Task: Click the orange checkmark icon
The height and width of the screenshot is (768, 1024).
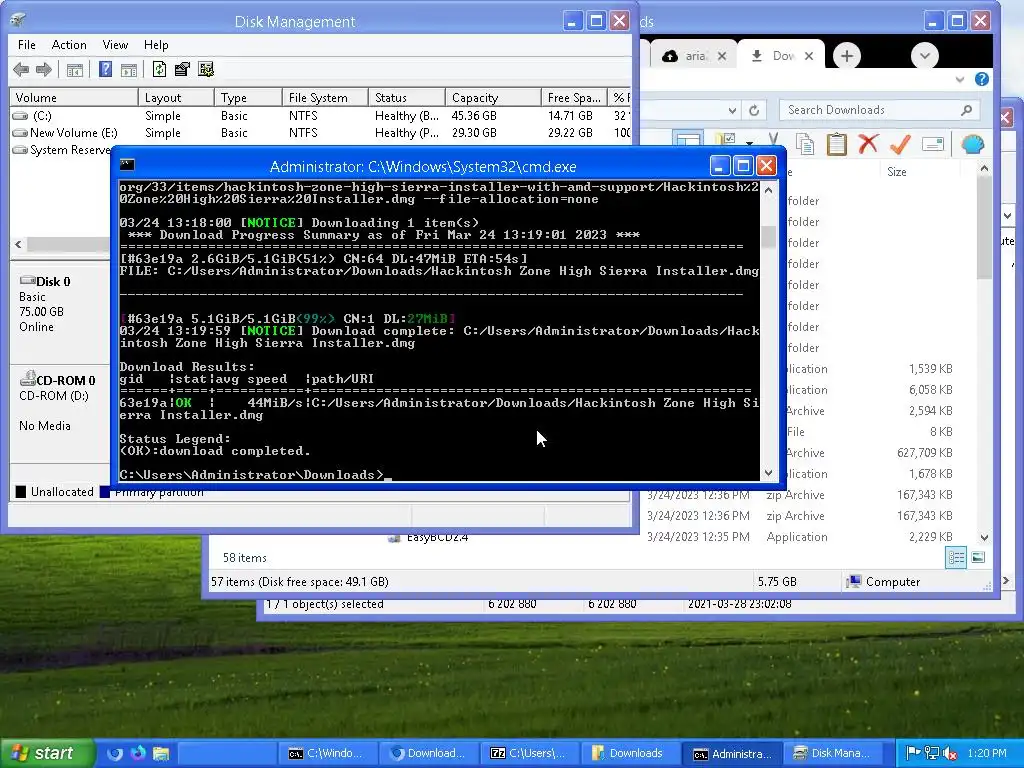Action: click(900, 144)
